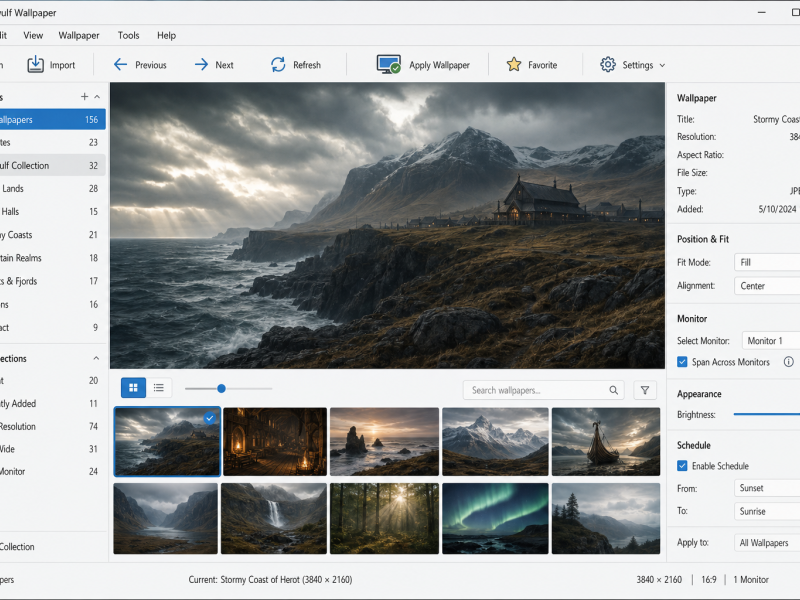Screen dimensions: 800x600
Task: Open the Alignment Center dropdown
Action: point(767,286)
